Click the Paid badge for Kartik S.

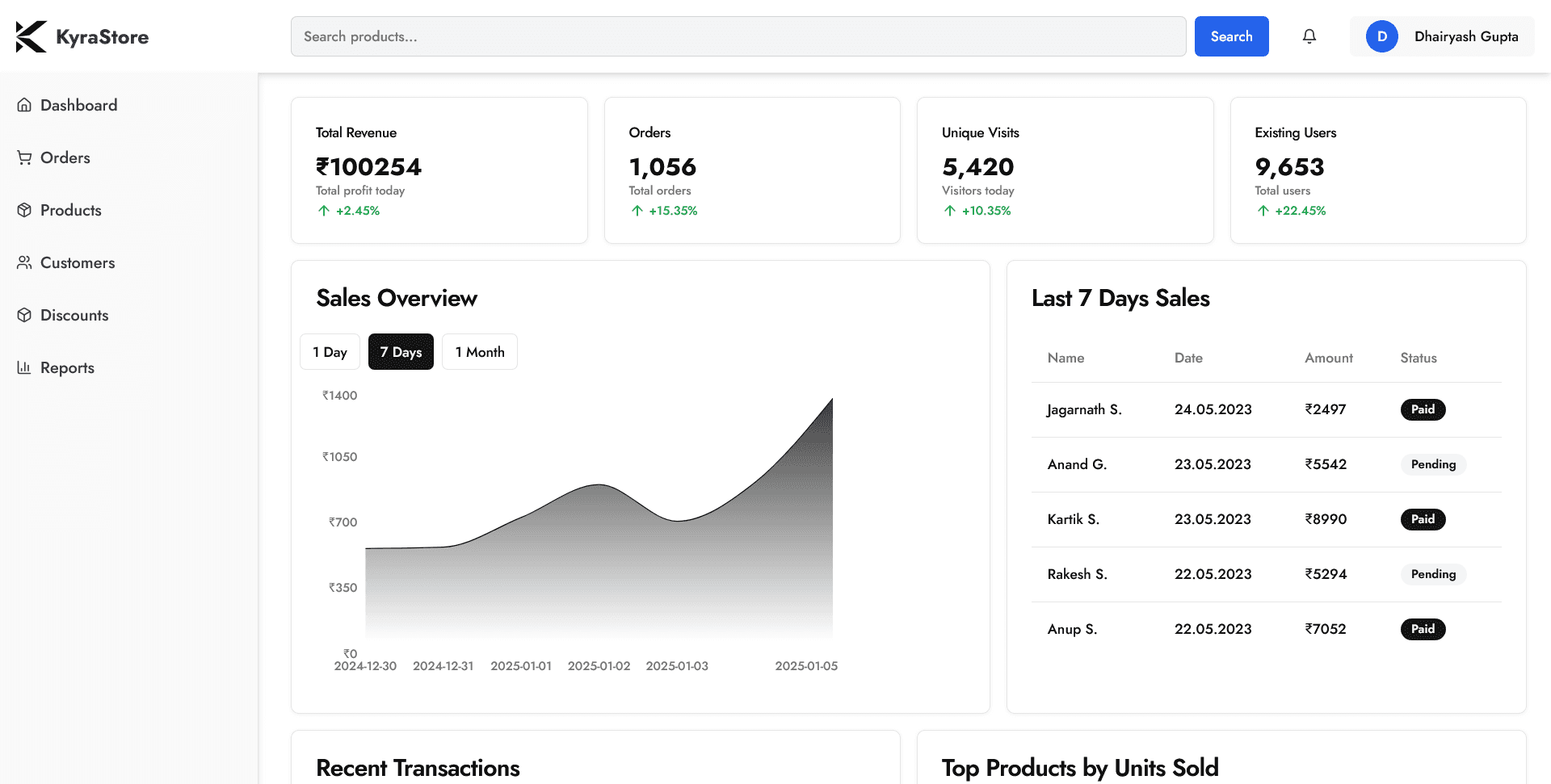[1423, 519]
